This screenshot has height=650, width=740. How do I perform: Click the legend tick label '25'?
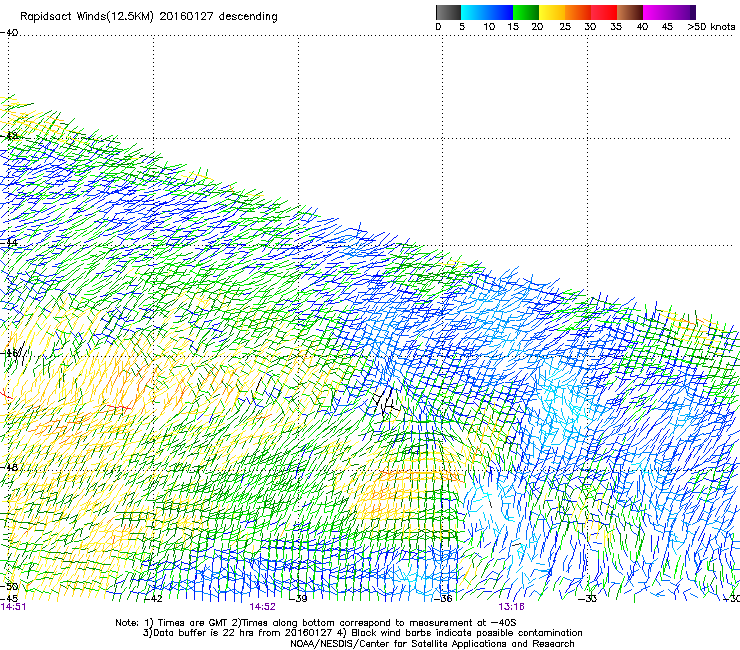pos(565,27)
